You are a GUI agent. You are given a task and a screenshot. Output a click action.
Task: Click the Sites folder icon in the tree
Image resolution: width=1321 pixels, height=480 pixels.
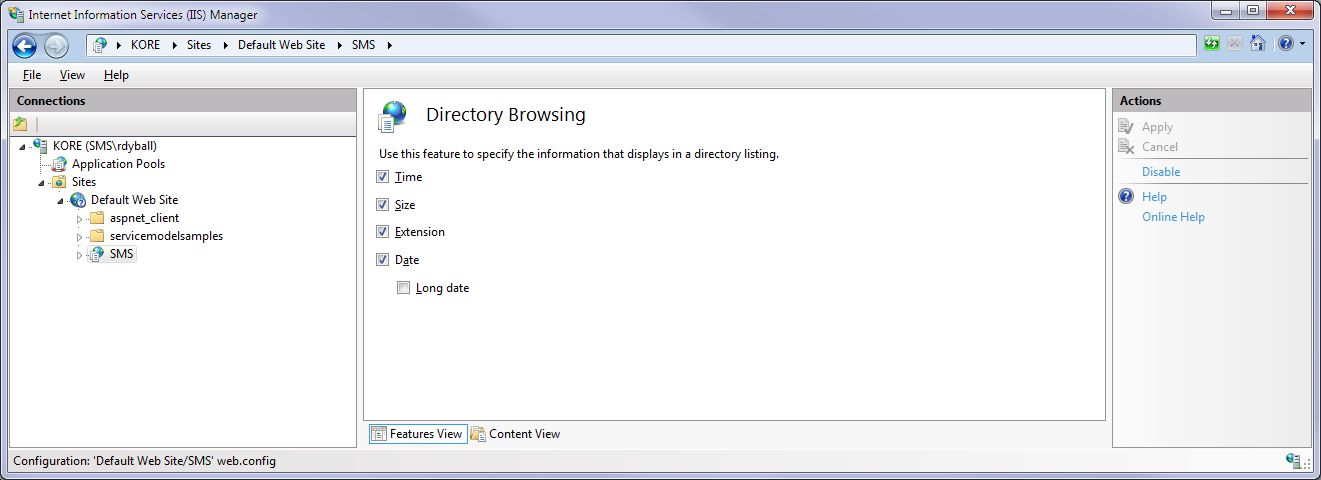pyautogui.click(x=59, y=182)
